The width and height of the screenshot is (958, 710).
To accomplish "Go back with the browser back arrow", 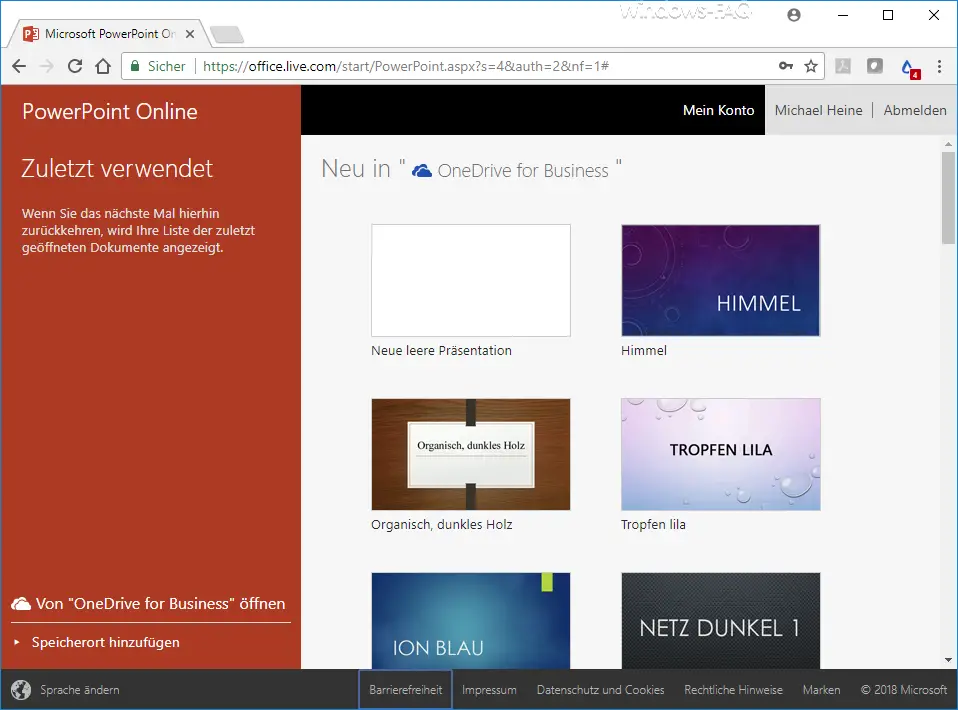I will [x=19, y=66].
